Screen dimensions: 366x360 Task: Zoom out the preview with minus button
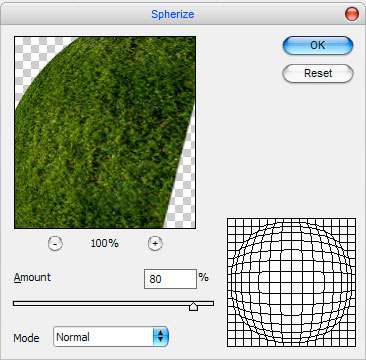(55, 244)
